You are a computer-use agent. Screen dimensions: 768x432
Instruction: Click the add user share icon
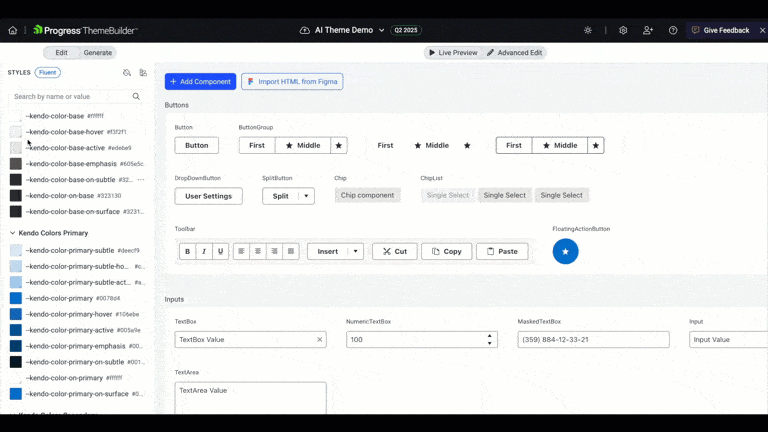648,30
